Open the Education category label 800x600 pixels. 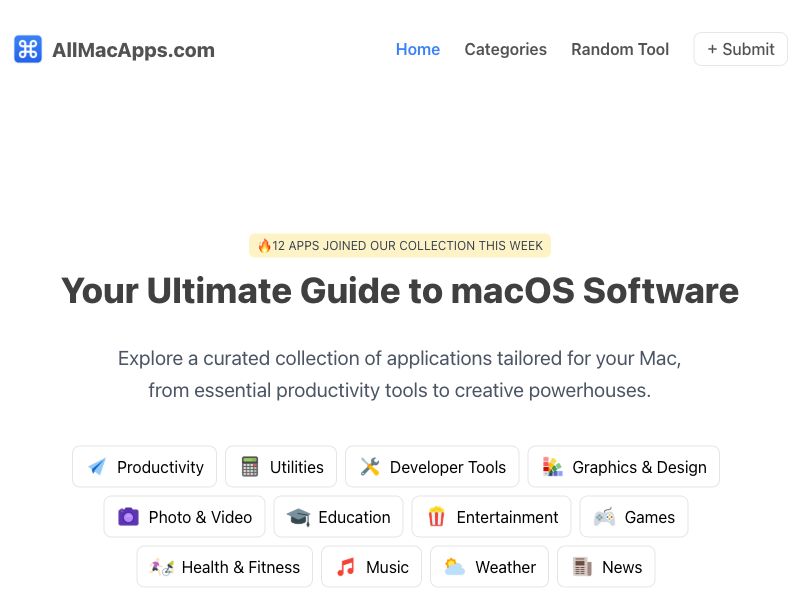[354, 517]
